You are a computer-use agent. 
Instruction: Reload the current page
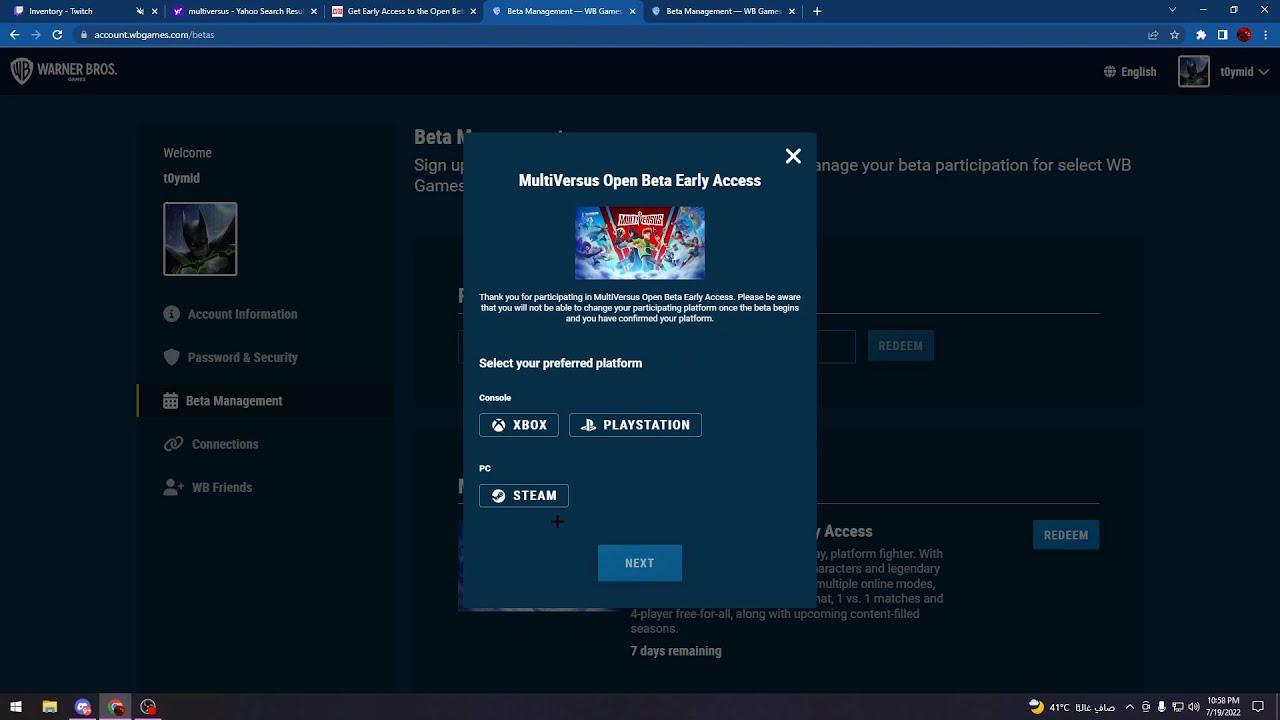57,34
